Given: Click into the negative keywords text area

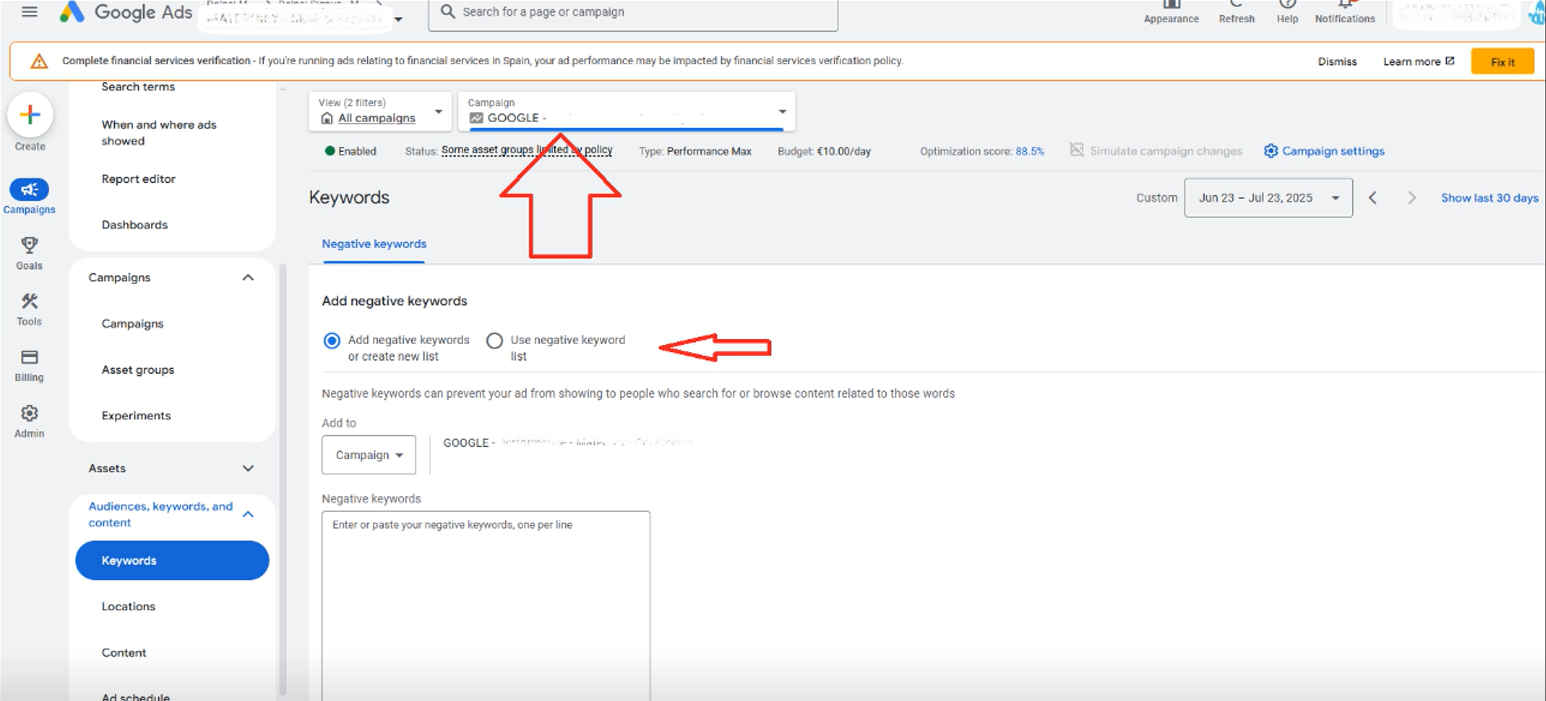Looking at the screenshot, I should 486,606.
